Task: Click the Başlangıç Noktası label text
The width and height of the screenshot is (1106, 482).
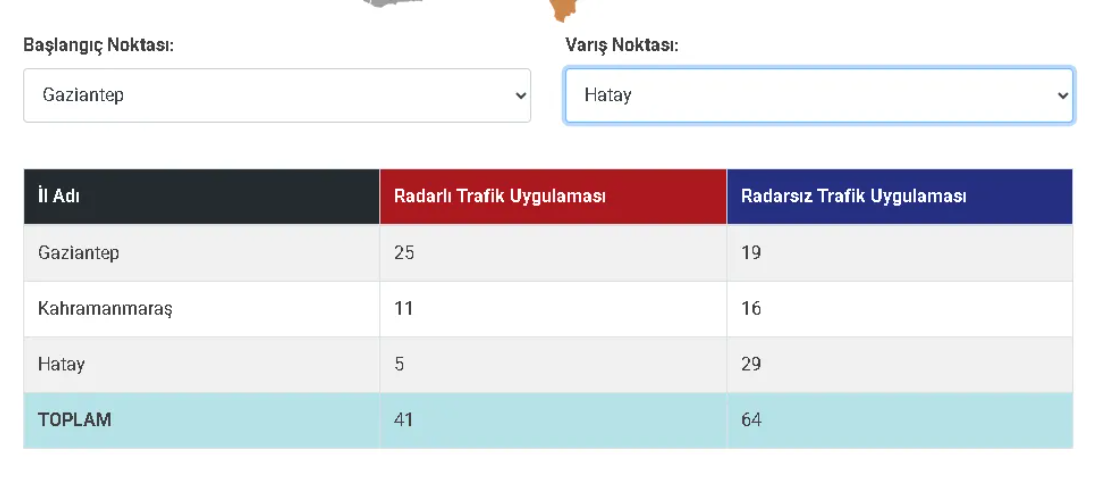Action: click(x=99, y=46)
